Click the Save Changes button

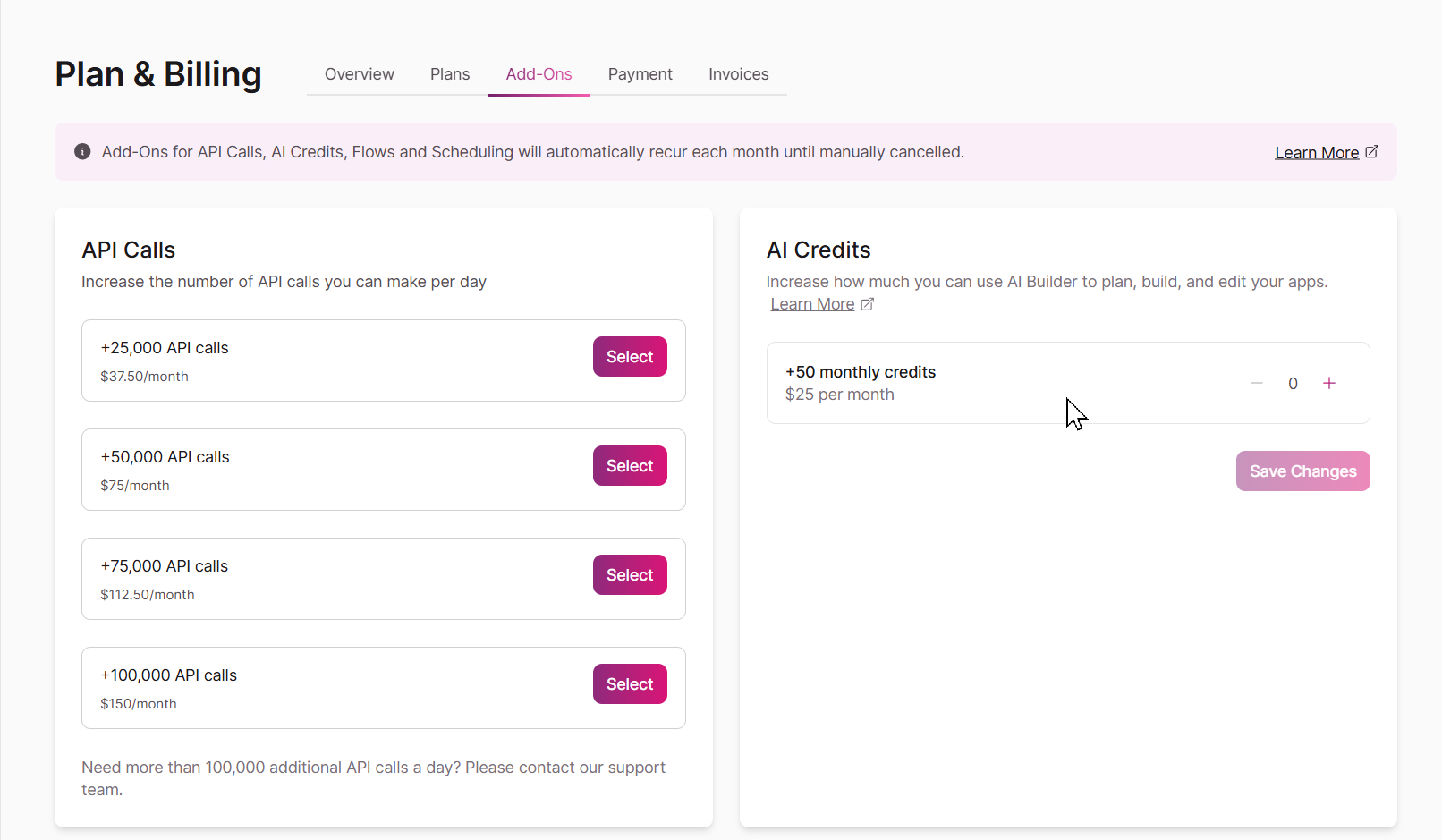click(1303, 471)
